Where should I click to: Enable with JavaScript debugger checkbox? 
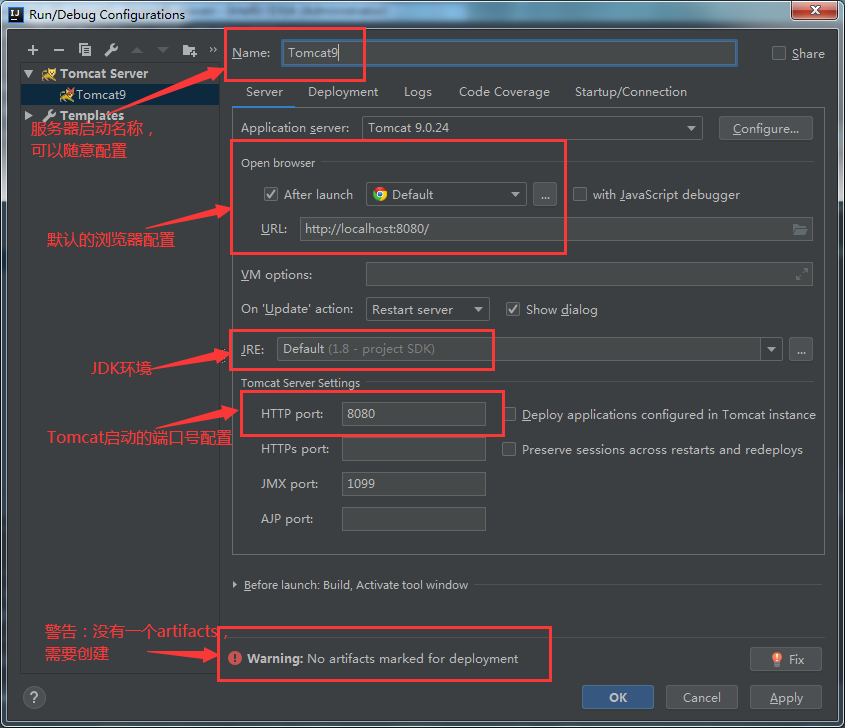[x=580, y=195]
